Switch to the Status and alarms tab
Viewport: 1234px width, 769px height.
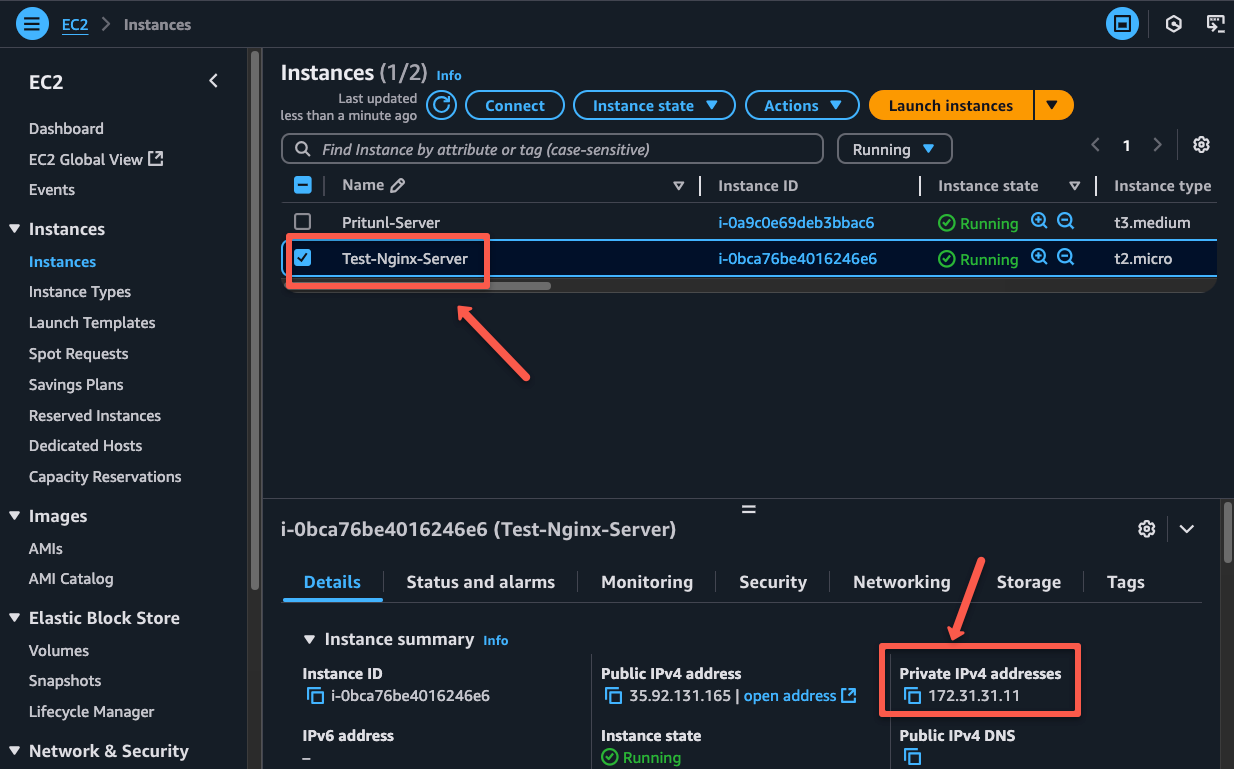click(480, 582)
